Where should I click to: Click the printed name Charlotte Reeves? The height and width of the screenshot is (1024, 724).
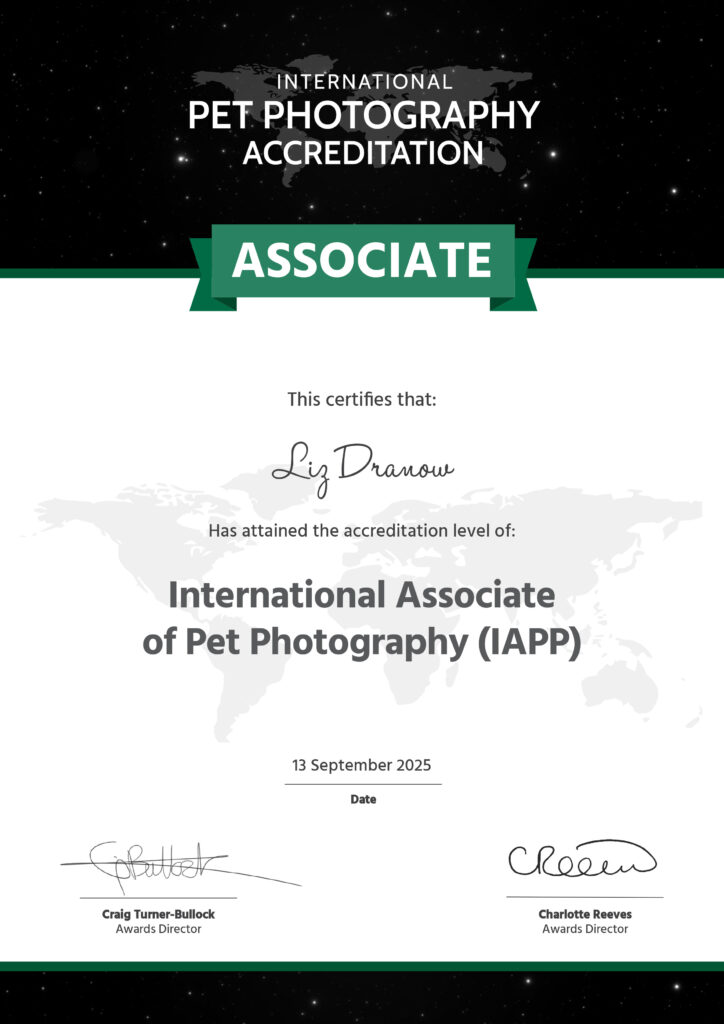(x=585, y=914)
